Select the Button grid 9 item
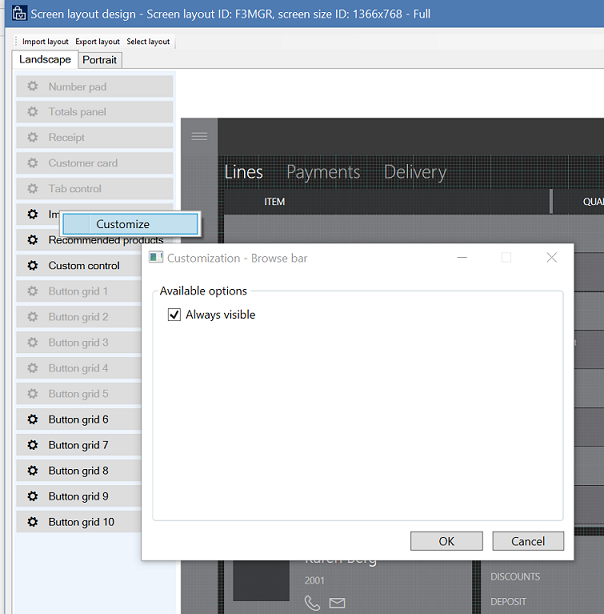Screen dimensions: 604x614 click(79, 496)
